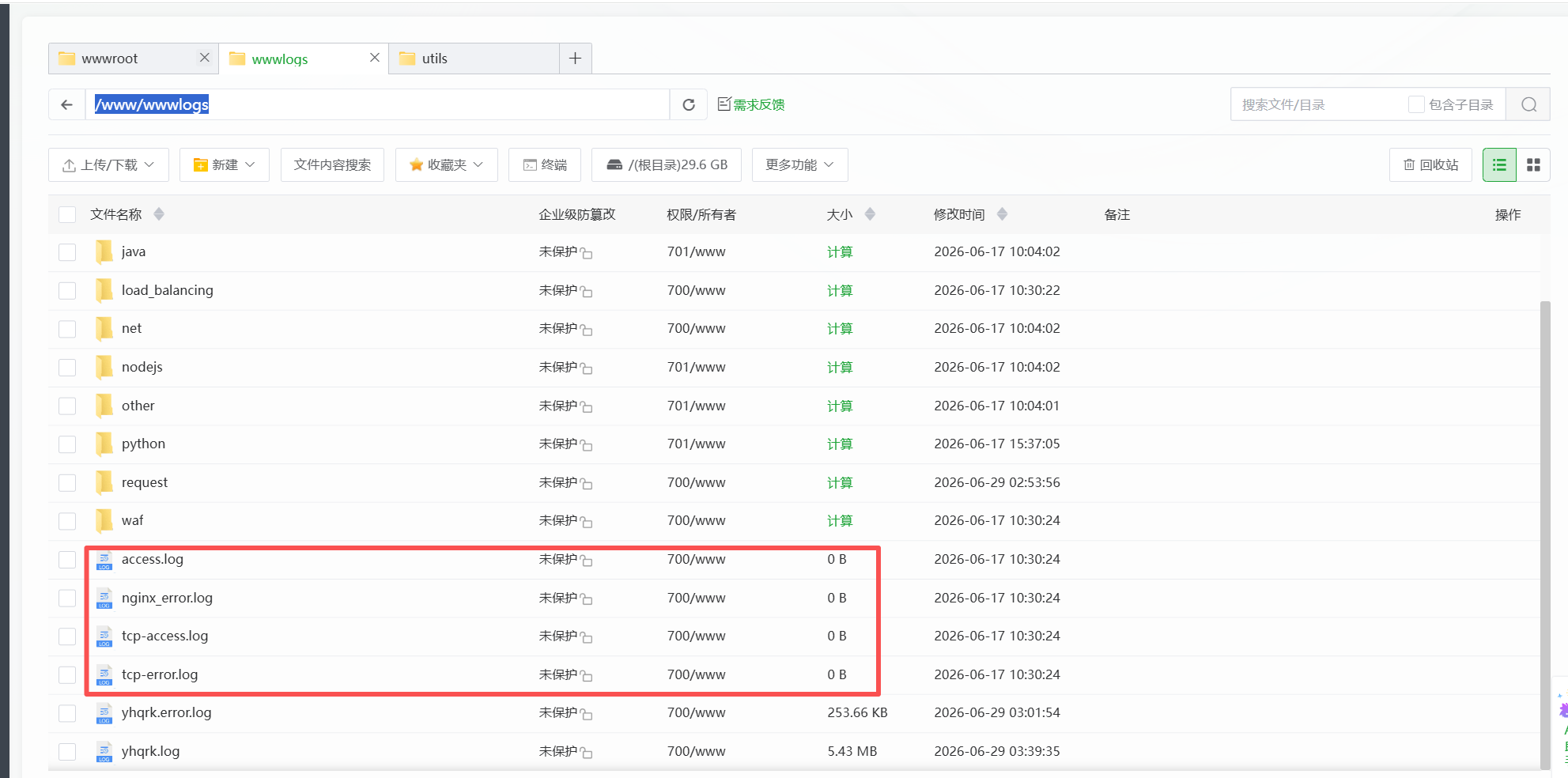Viewport: 1568px width, 778px height.
Task: Click the 权限/所有者 column header
Action: pyautogui.click(x=701, y=214)
